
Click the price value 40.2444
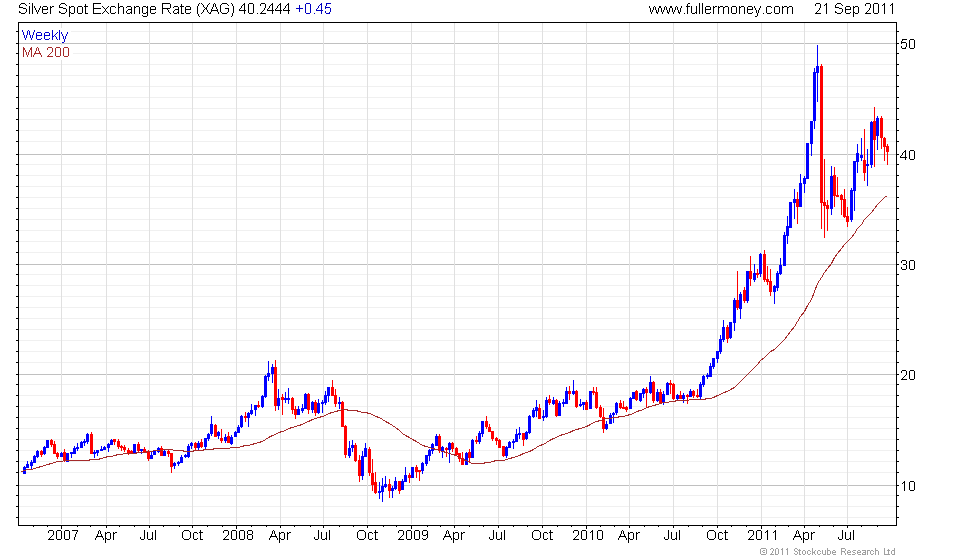point(264,9)
